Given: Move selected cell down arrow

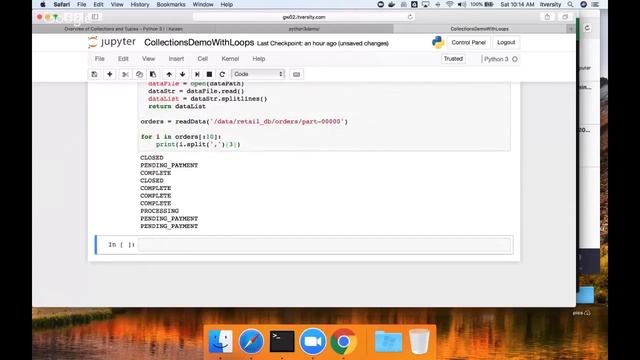Looking at the screenshot, I should pos(182,74).
